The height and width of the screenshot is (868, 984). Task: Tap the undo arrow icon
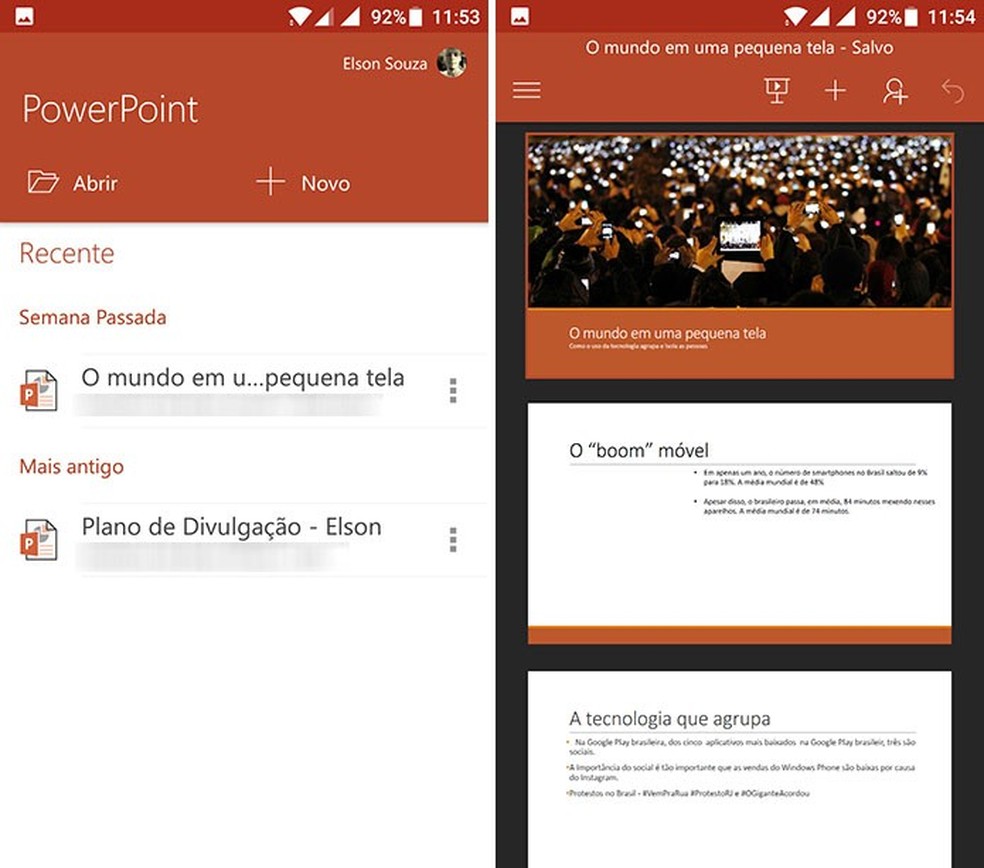952,90
